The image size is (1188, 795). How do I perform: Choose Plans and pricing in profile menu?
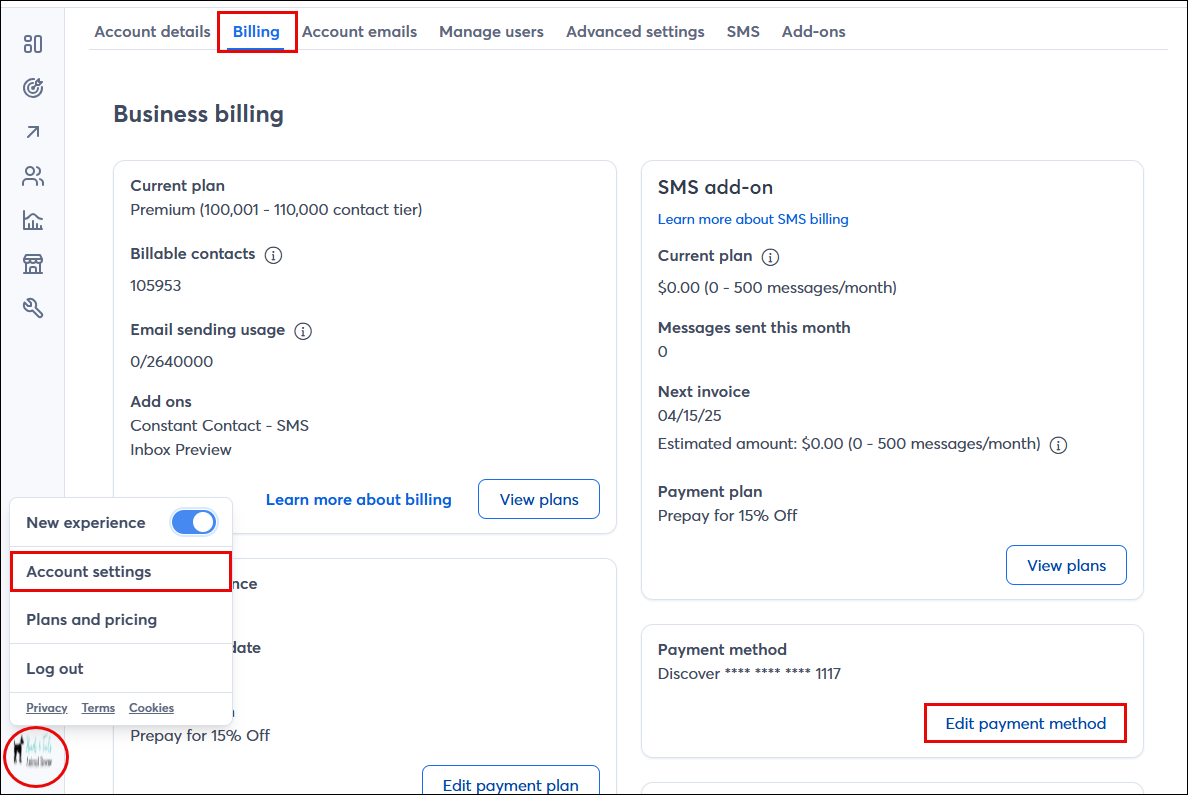(120, 619)
